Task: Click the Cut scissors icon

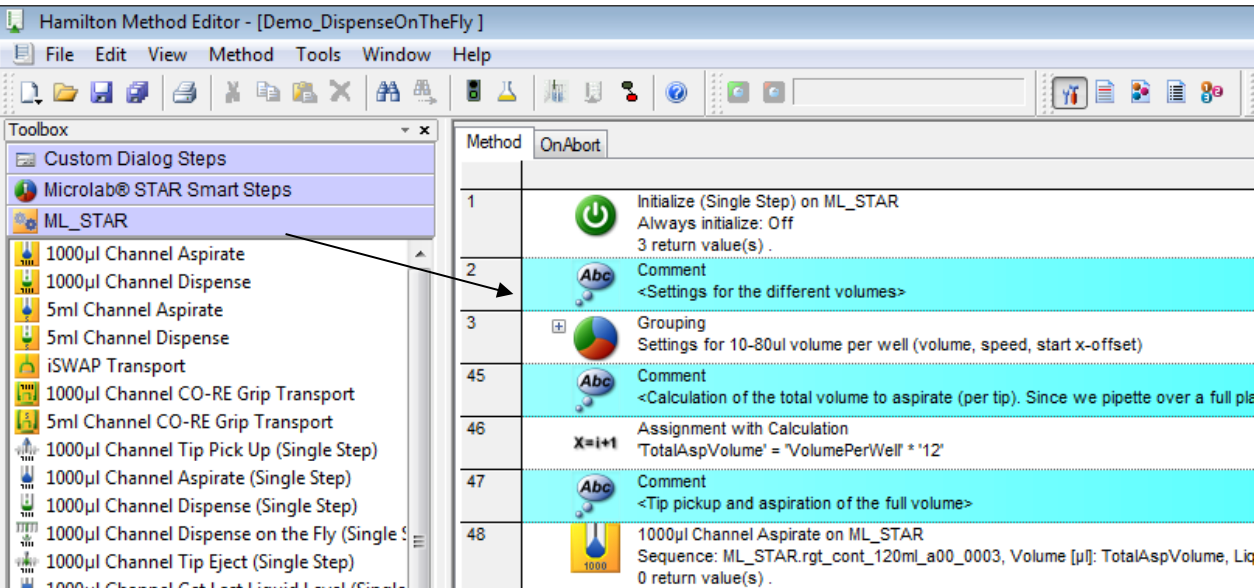Action: [232, 93]
